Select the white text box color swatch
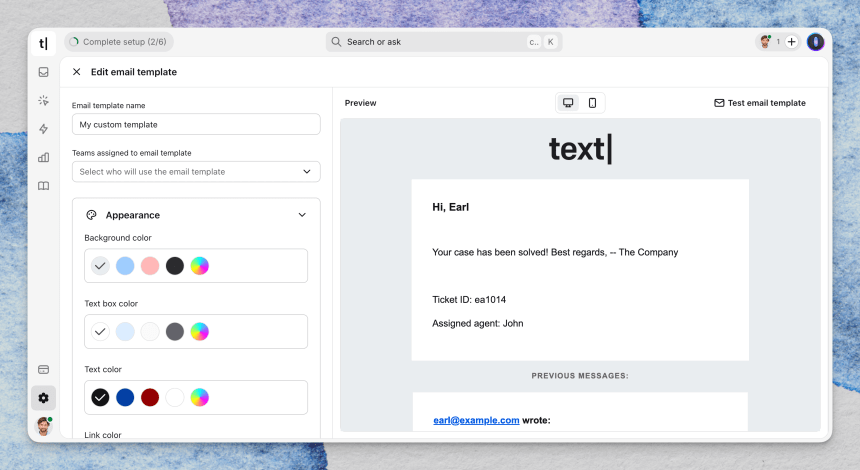 coord(100,332)
